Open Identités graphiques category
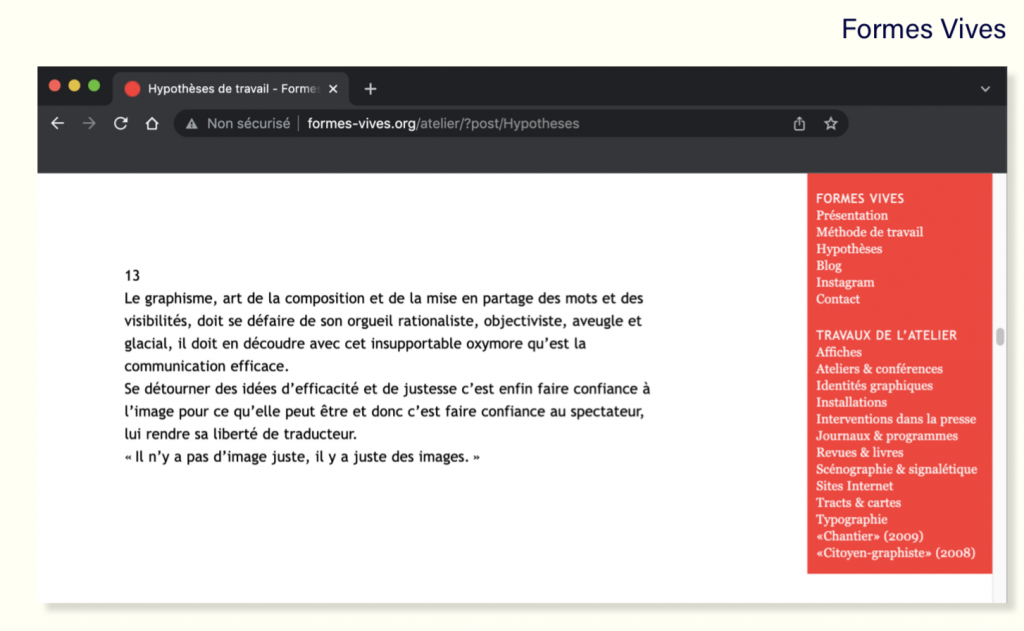The height and width of the screenshot is (631, 1024). [874, 385]
